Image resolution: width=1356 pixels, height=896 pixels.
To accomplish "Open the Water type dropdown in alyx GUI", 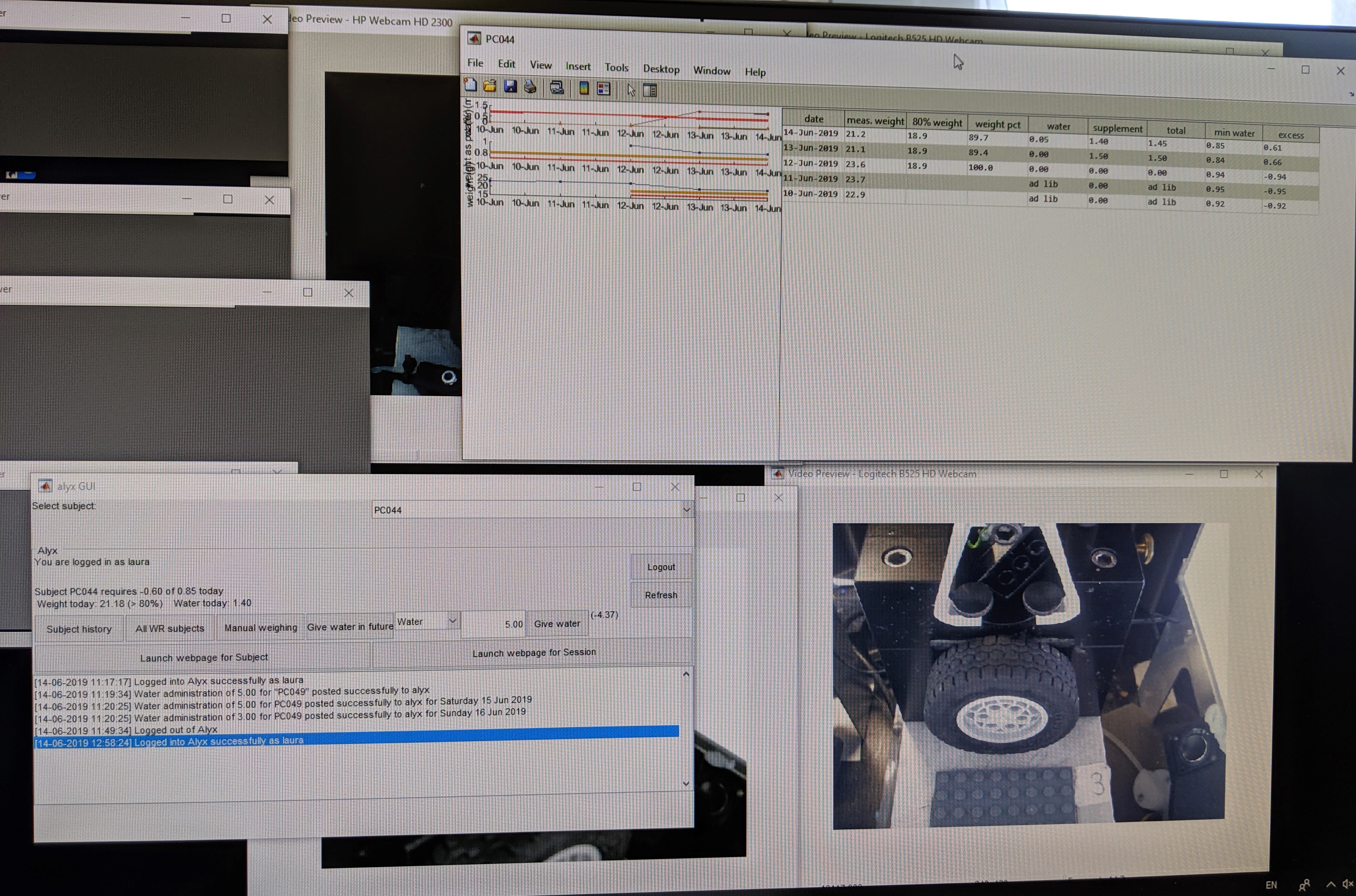I will click(x=427, y=621).
